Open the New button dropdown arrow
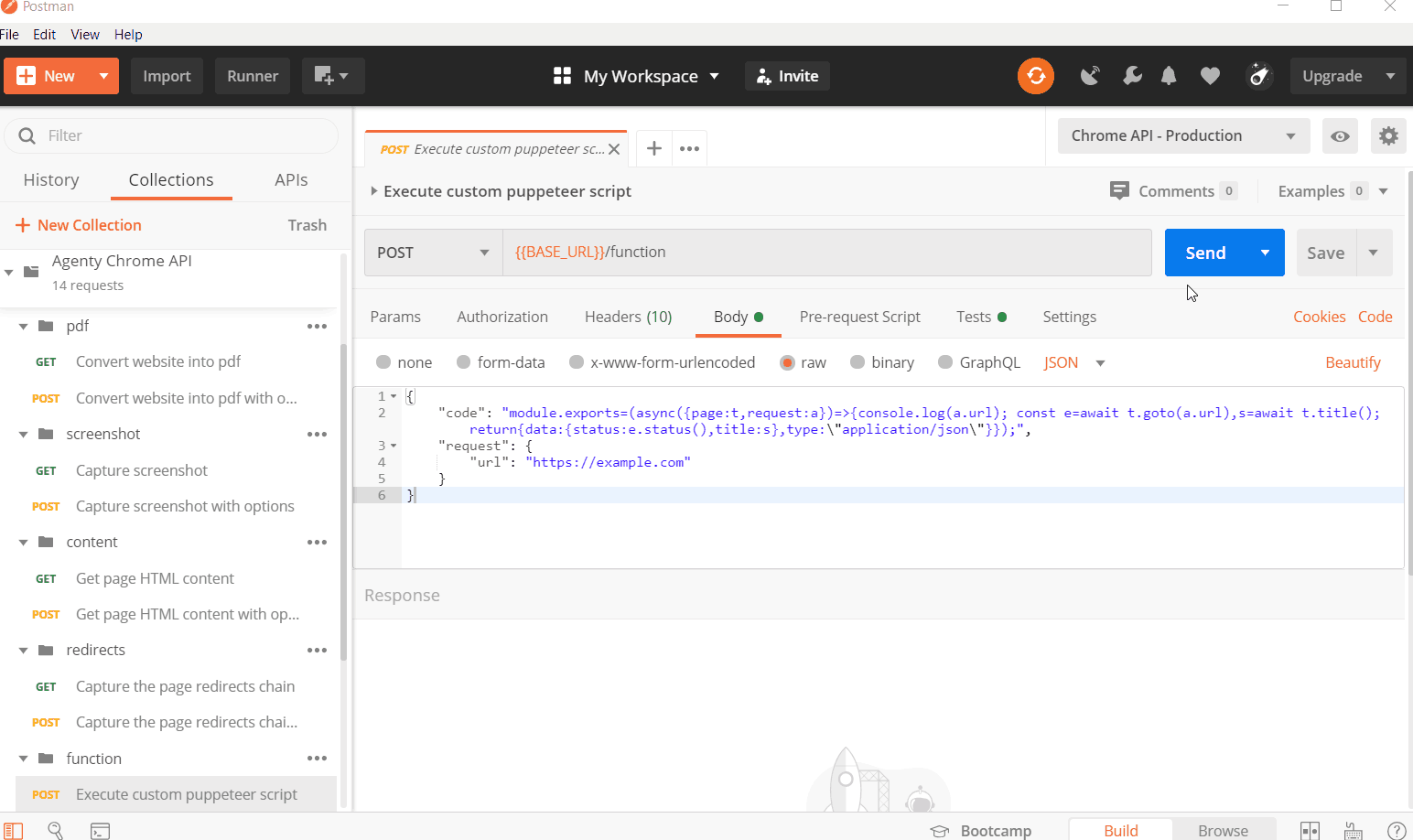Screen dimensions: 1413x840 pyautogui.click(x=103, y=76)
